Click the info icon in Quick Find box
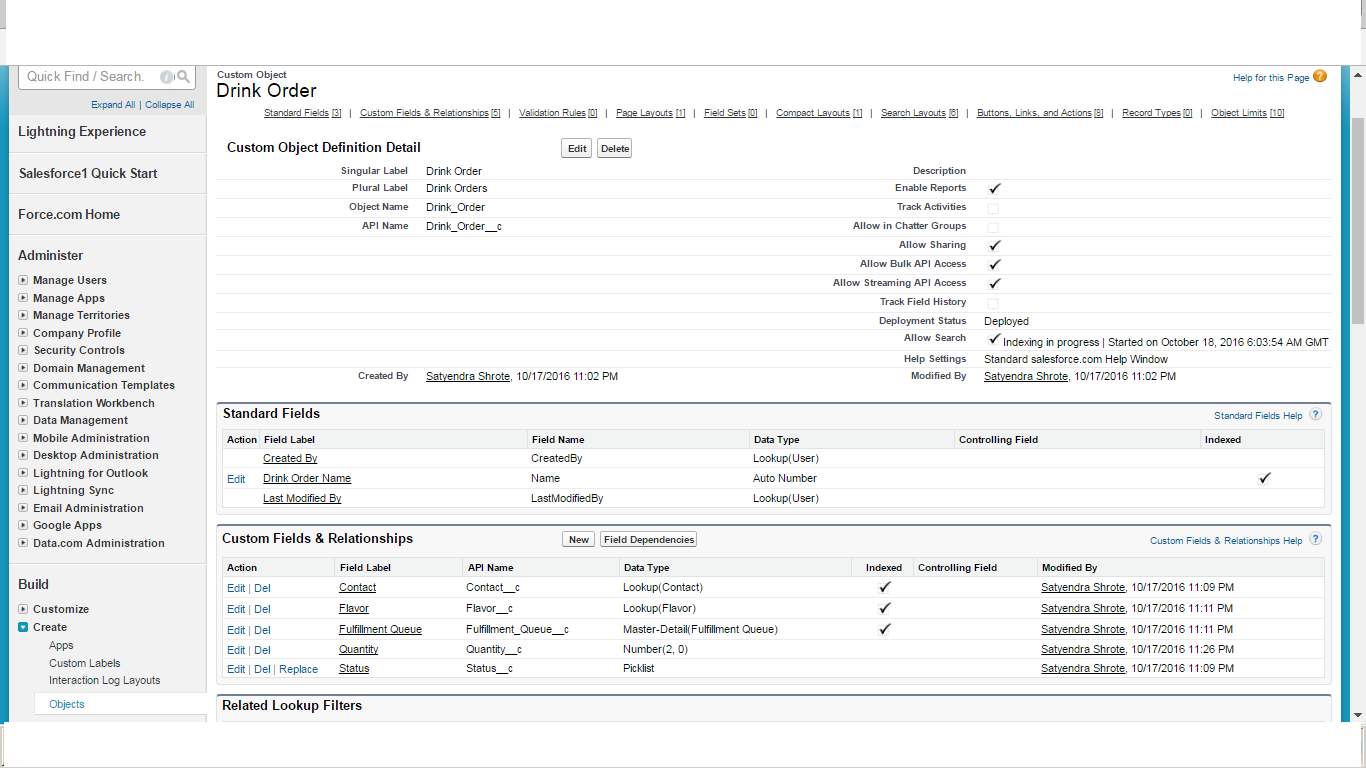Viewport: 1366px width, 768px height. (x=167, y=77)
